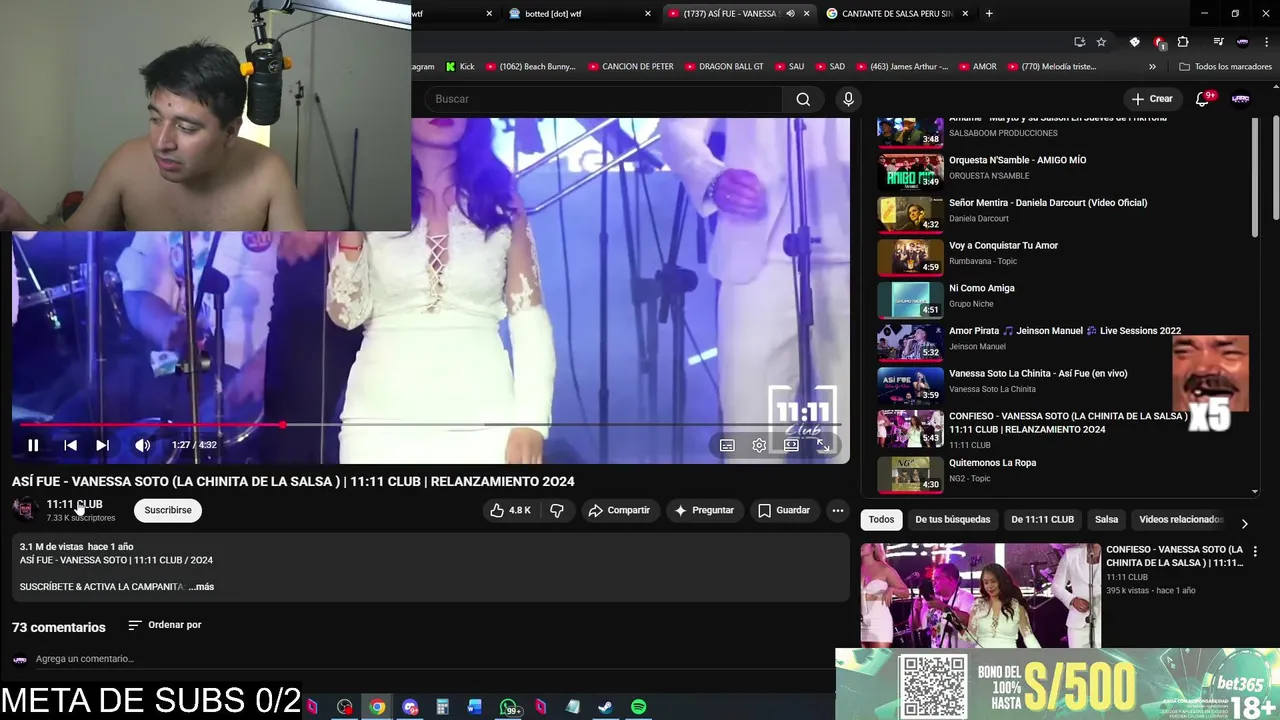Open Steam from the taskbar

tap(605, 707)
